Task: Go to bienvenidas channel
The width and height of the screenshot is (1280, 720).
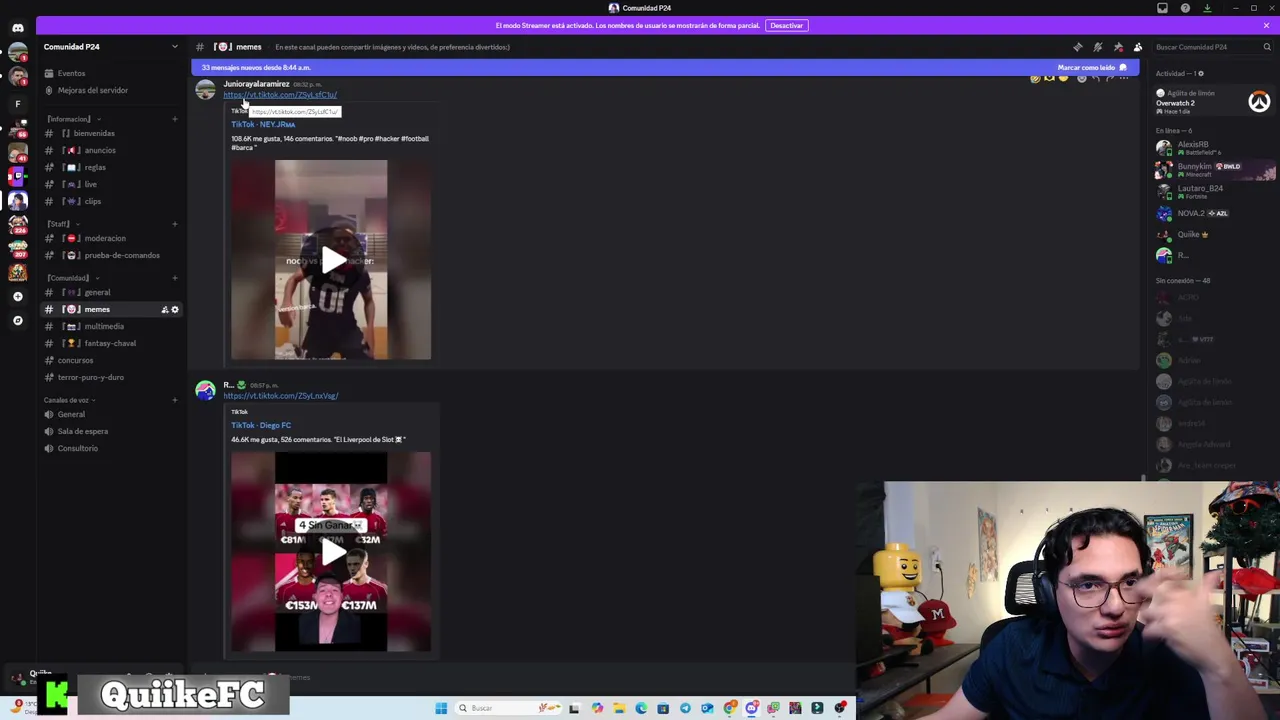Action: click(112, 133)
